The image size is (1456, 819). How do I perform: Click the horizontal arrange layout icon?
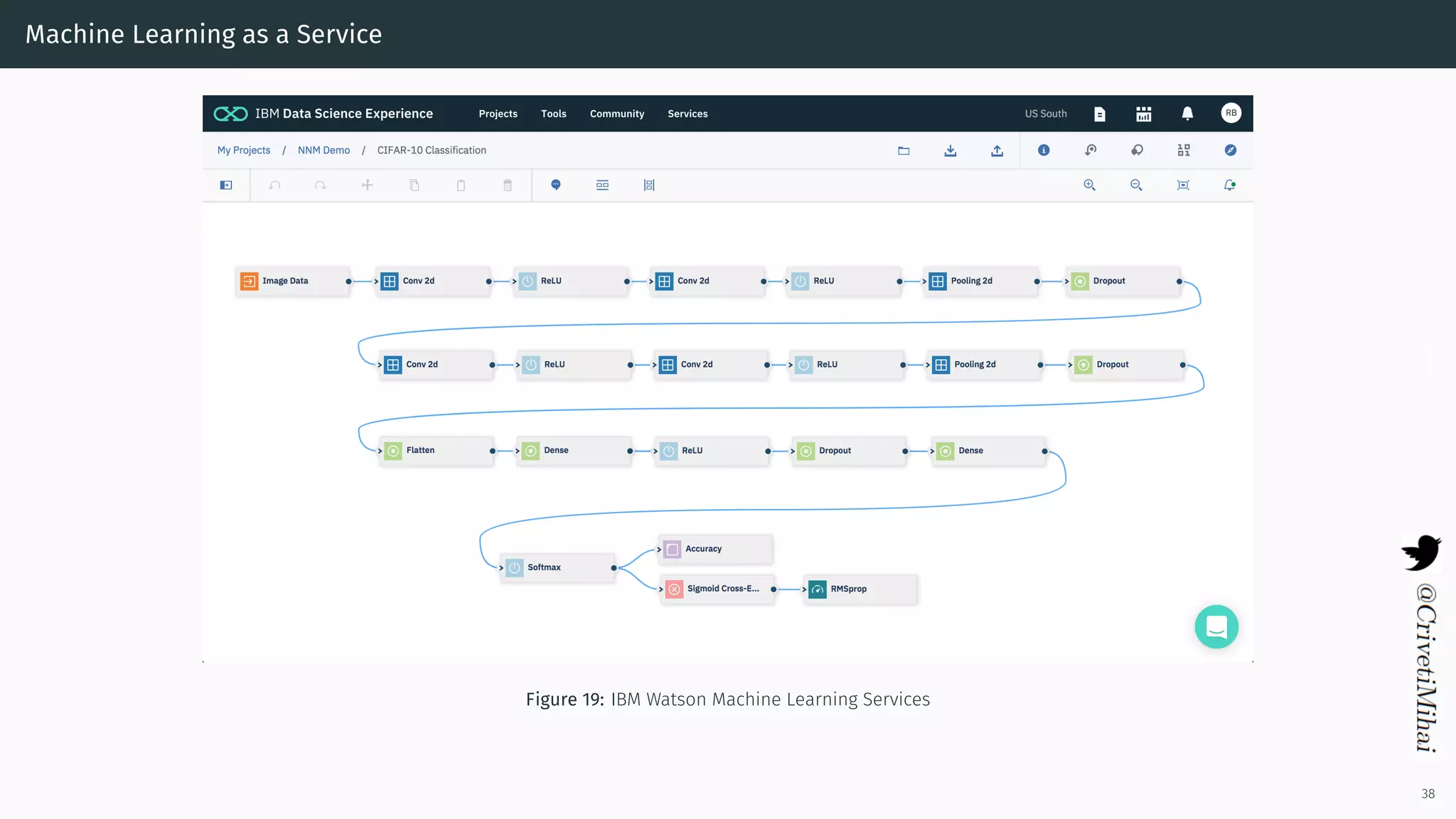[602, 185]
